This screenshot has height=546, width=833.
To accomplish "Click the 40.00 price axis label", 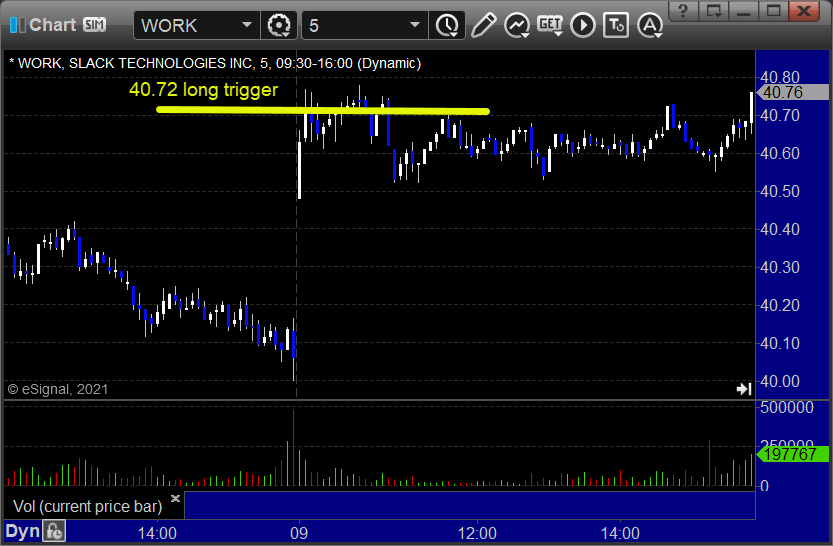I will point(780,381).
